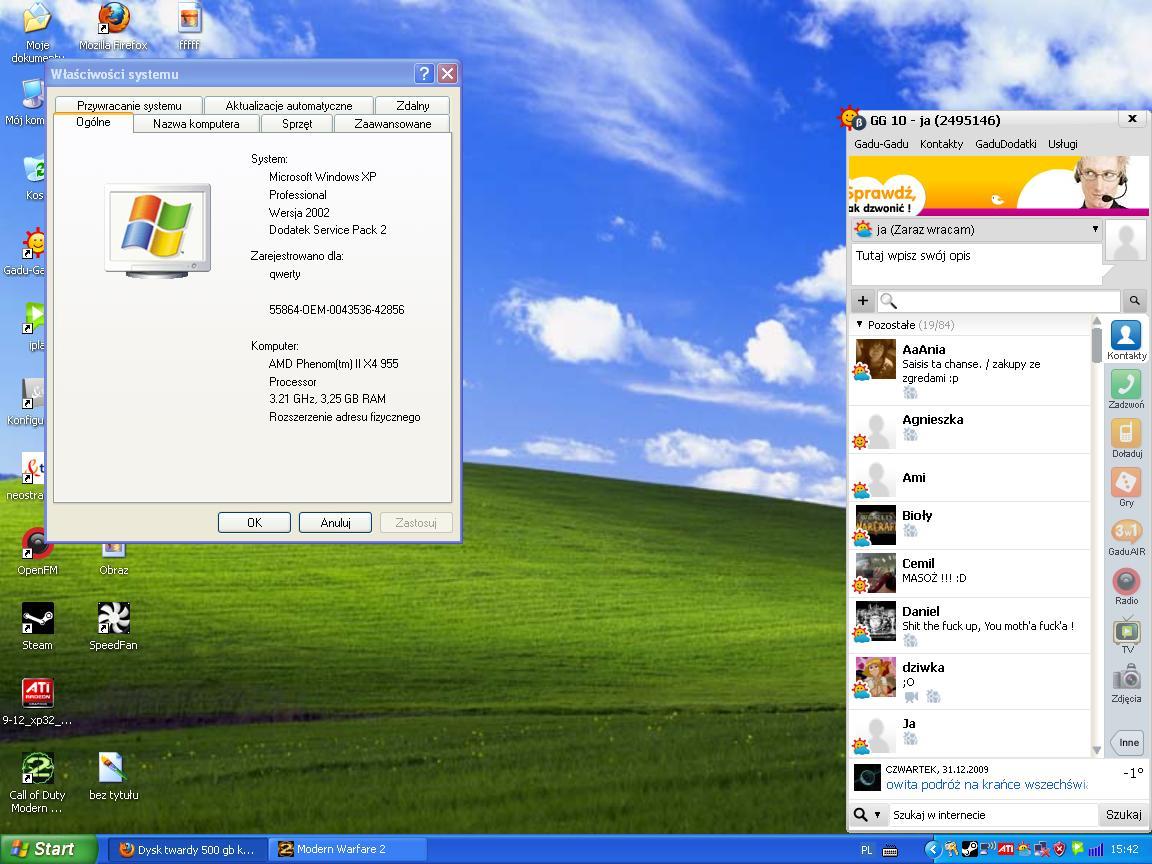Select the Ogólne tab
Image resolution: width=1152 pixels, height=864 pixels.
(x=93, y=122)
